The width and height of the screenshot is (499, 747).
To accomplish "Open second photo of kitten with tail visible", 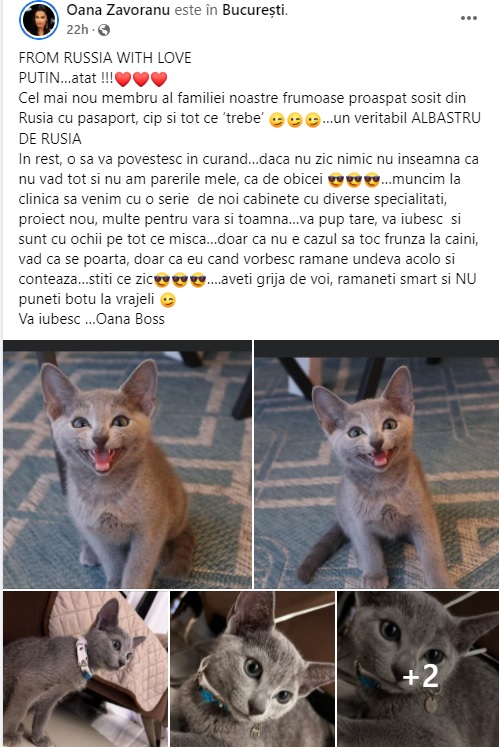I will coord(377,464).
